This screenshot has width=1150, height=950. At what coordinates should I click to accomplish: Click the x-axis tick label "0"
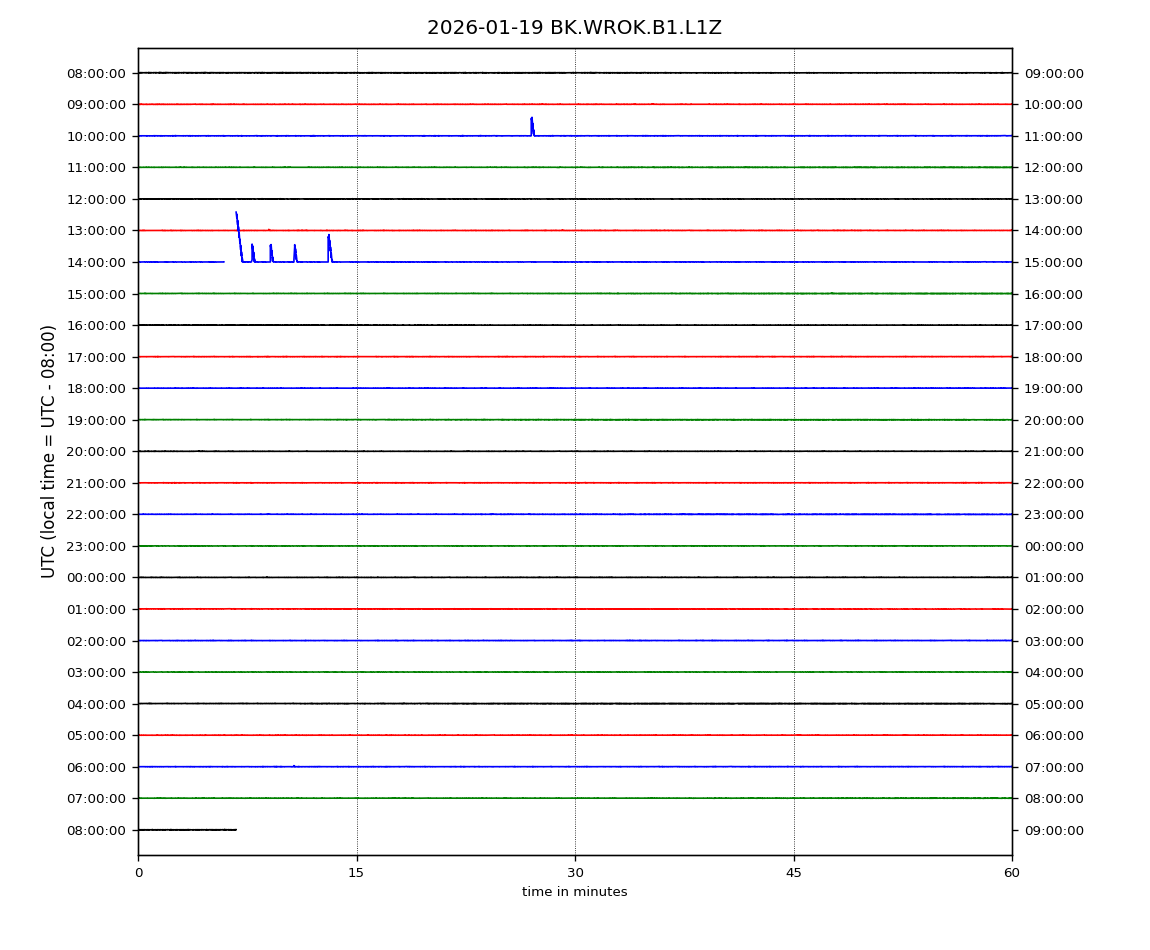[138, 873]
